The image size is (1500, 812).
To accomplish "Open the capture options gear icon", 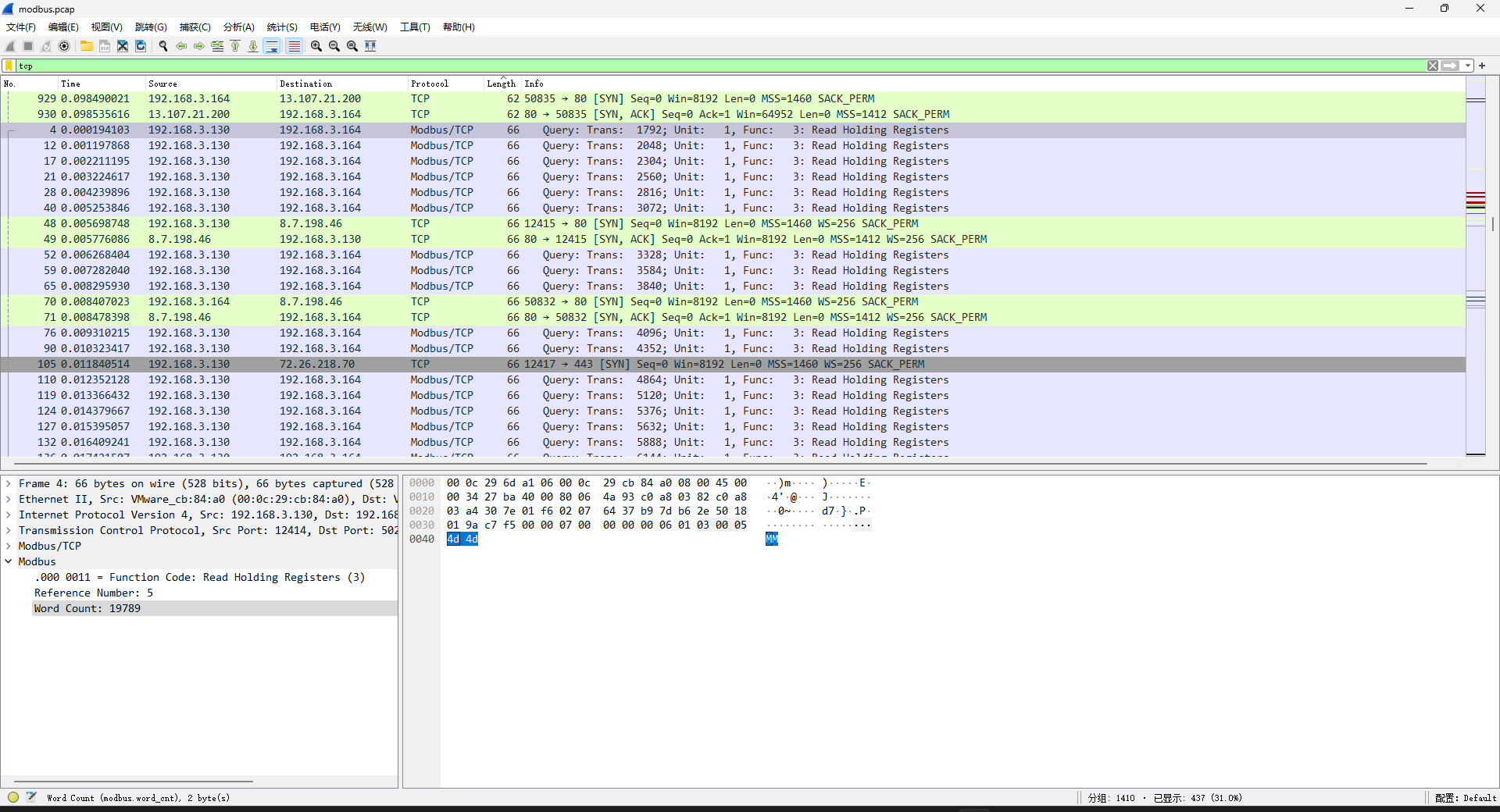I will click(x=64, y=46).
